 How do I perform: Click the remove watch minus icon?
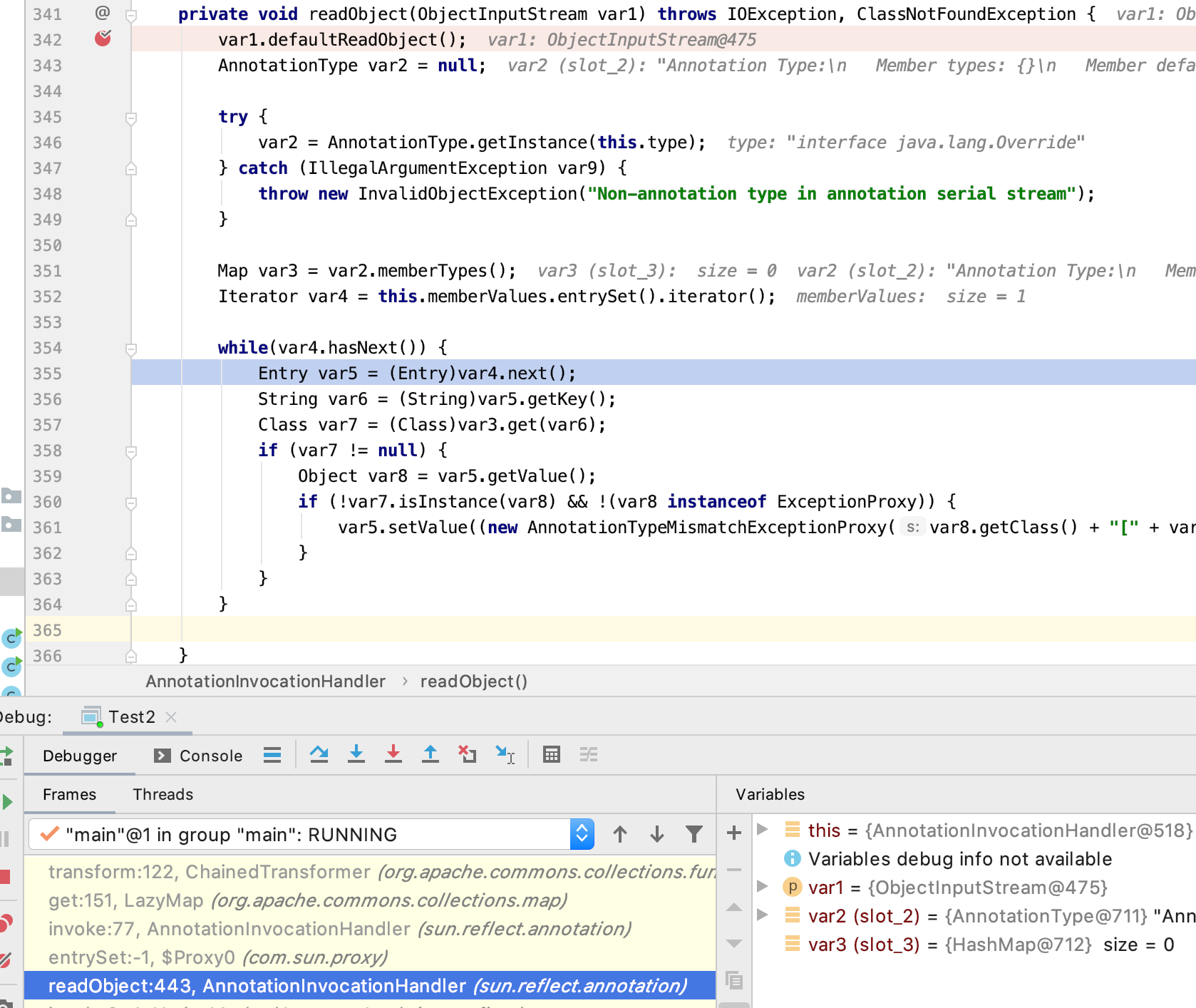[734, 870]
